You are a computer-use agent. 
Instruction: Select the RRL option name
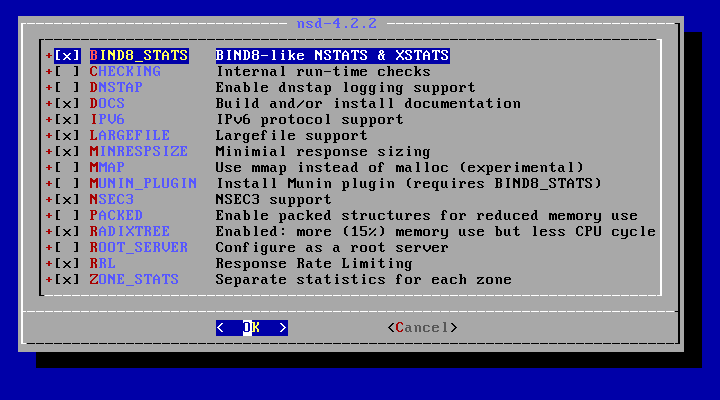(x=103, y=264)
